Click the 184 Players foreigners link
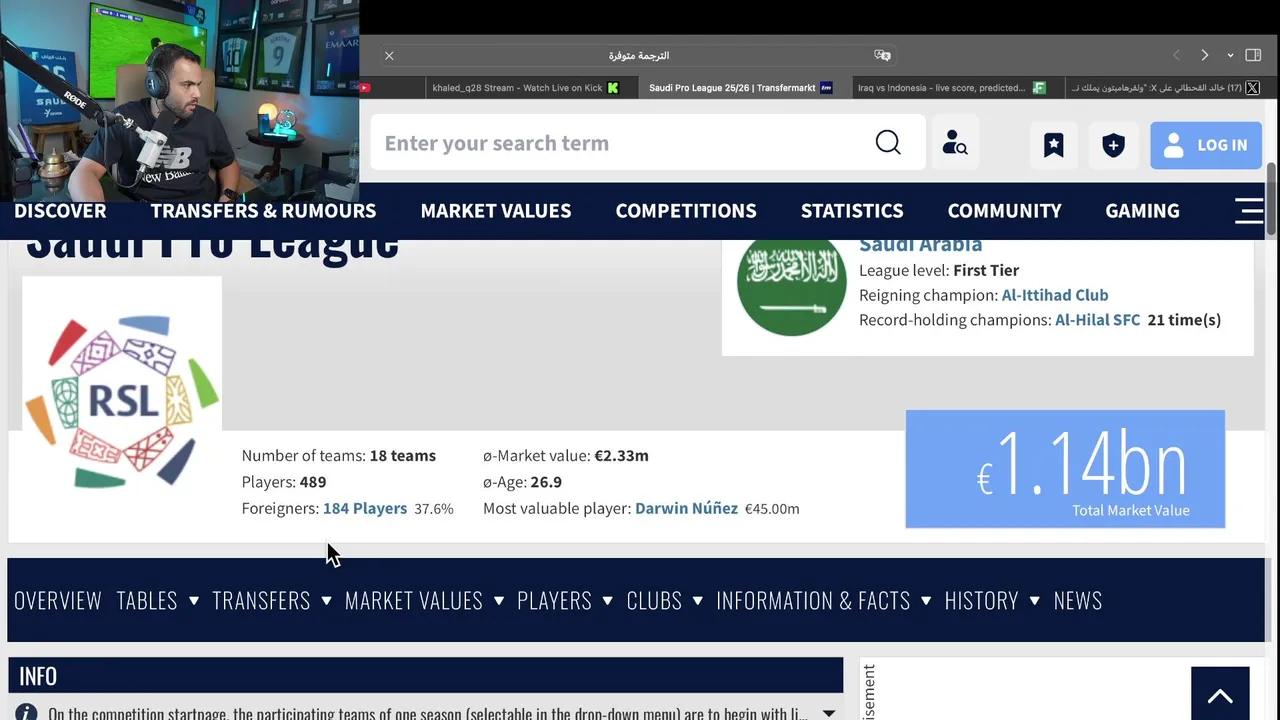Image resolution: width=1280 pixels, height=720 pixels. coord(365,508)
